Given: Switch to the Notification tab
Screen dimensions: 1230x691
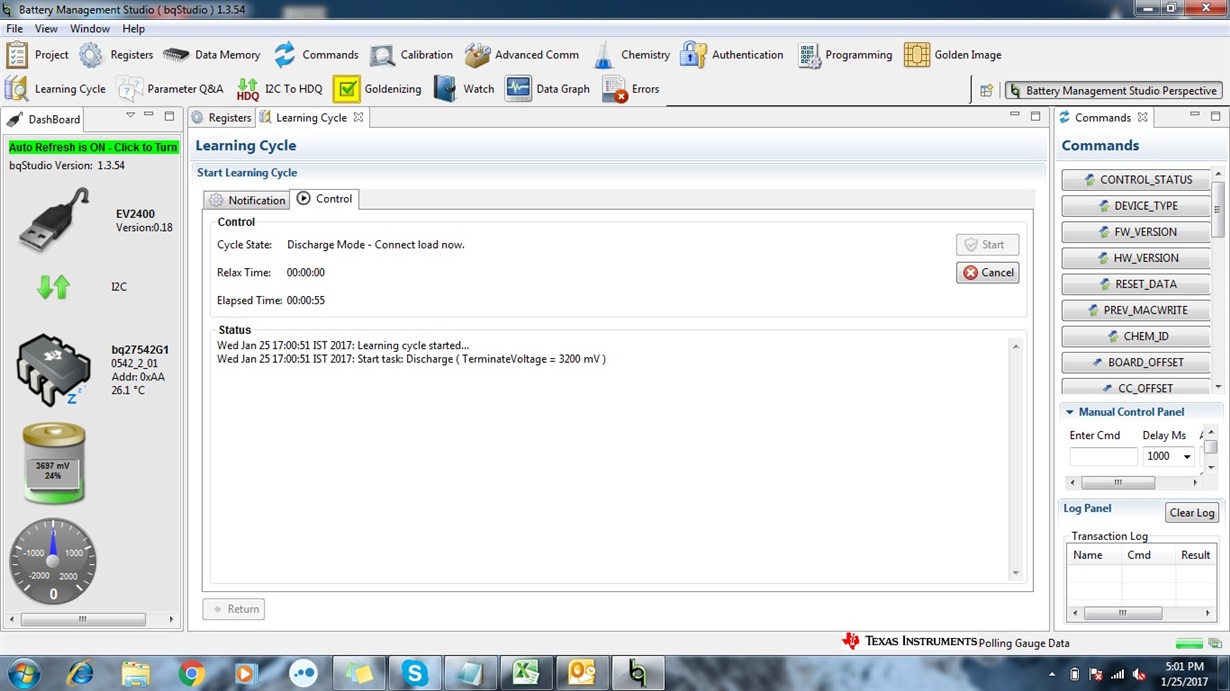Looking at the screenshot, I should pos(247,200).
